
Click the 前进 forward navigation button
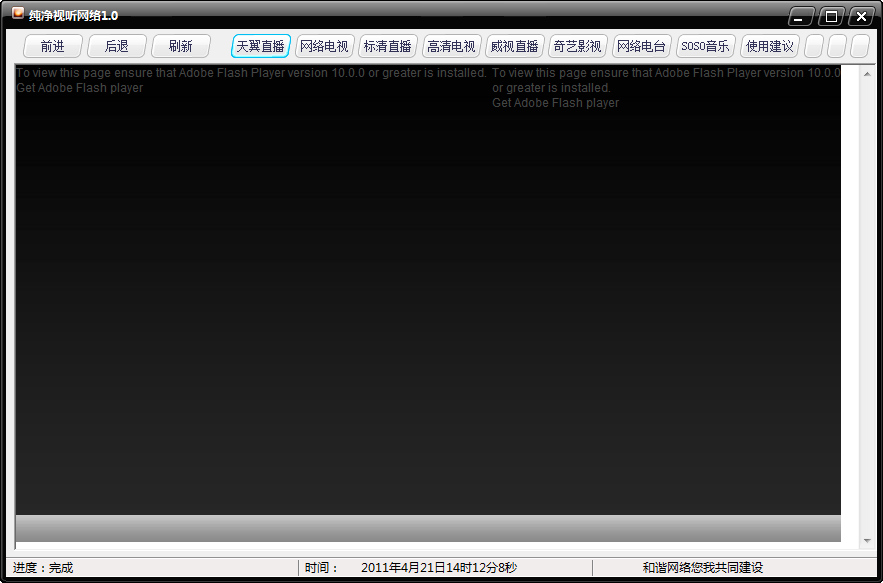pyautogui.click(x=52, y=45)
